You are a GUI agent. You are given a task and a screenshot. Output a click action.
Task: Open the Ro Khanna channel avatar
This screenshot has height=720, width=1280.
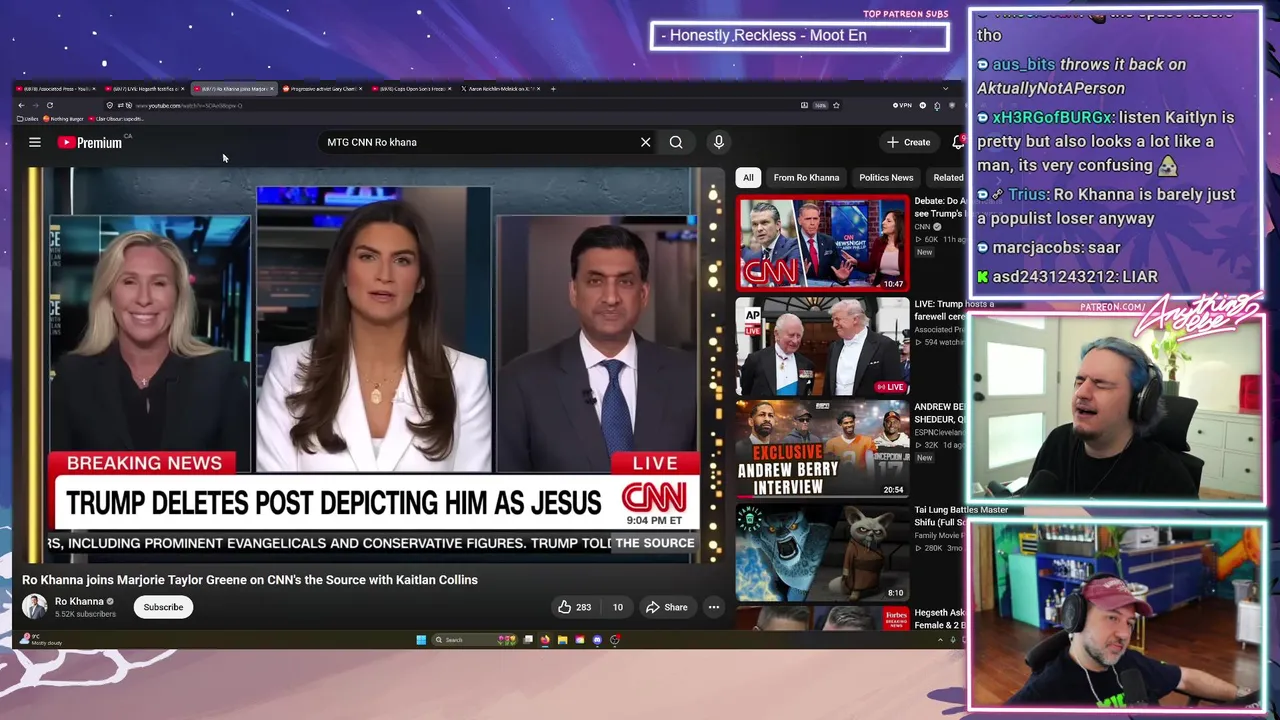35,607
